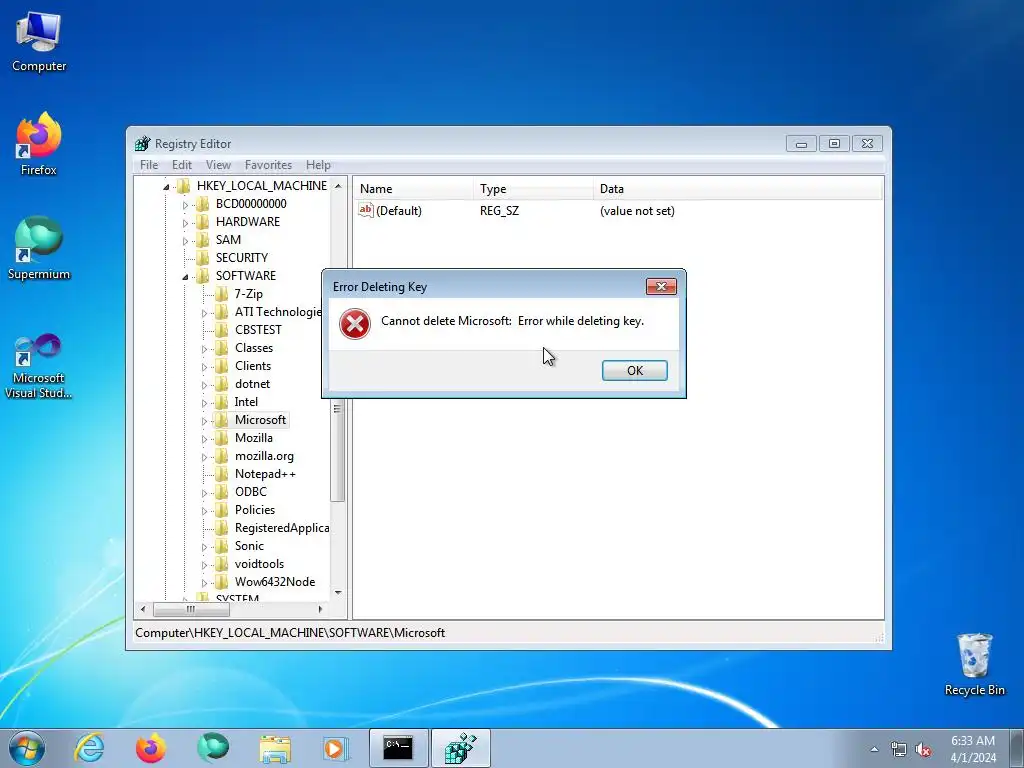Expand the BCD00000000 key

tap(185, 205)
